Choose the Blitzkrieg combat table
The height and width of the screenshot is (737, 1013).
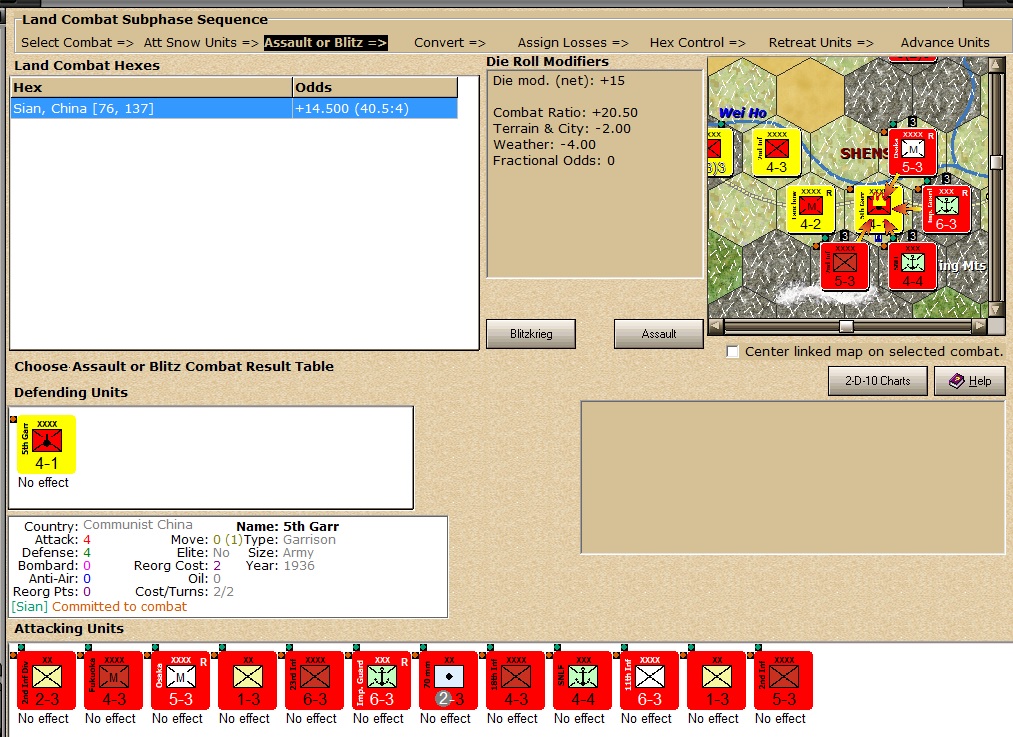click(x=530, y=334)
